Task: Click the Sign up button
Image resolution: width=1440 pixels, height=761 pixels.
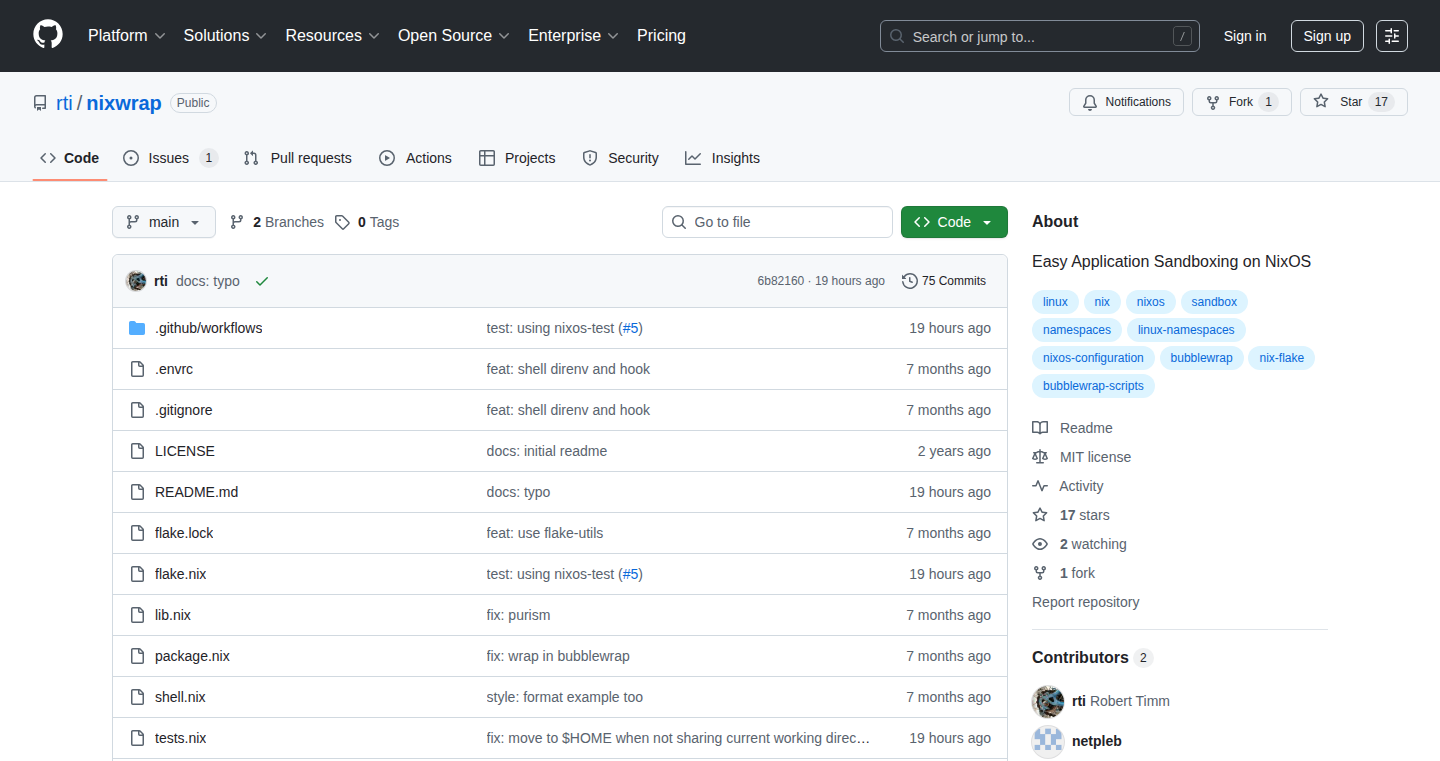Action: coord(1327,36)
